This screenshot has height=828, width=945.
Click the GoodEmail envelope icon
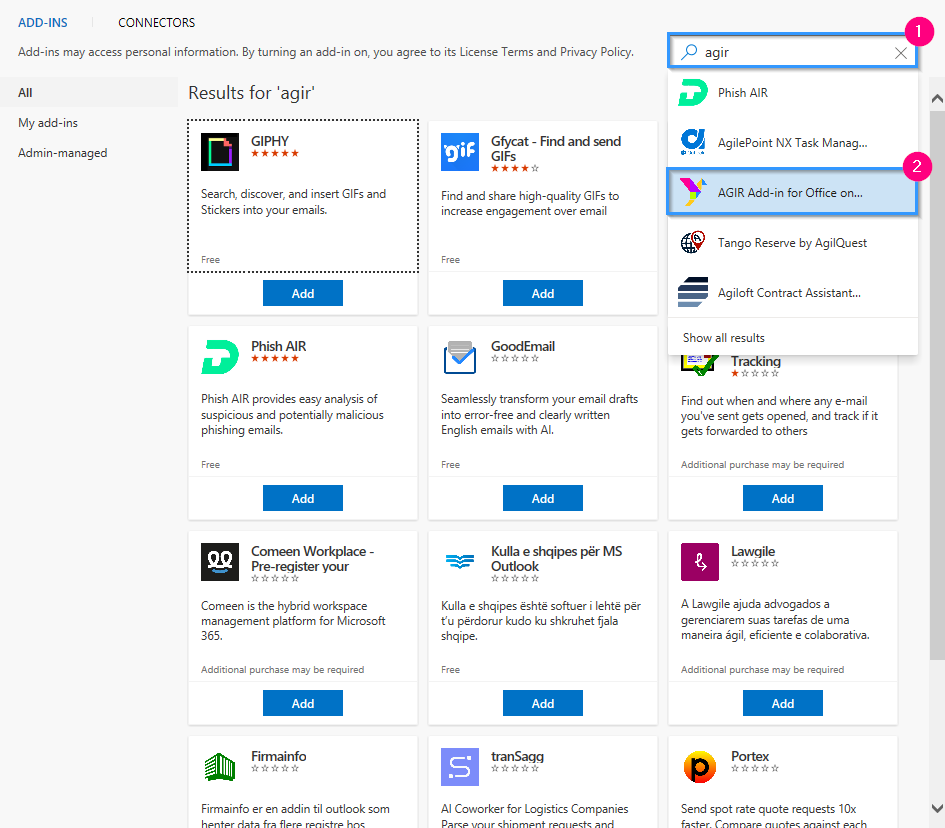click(x=460, y=357)
